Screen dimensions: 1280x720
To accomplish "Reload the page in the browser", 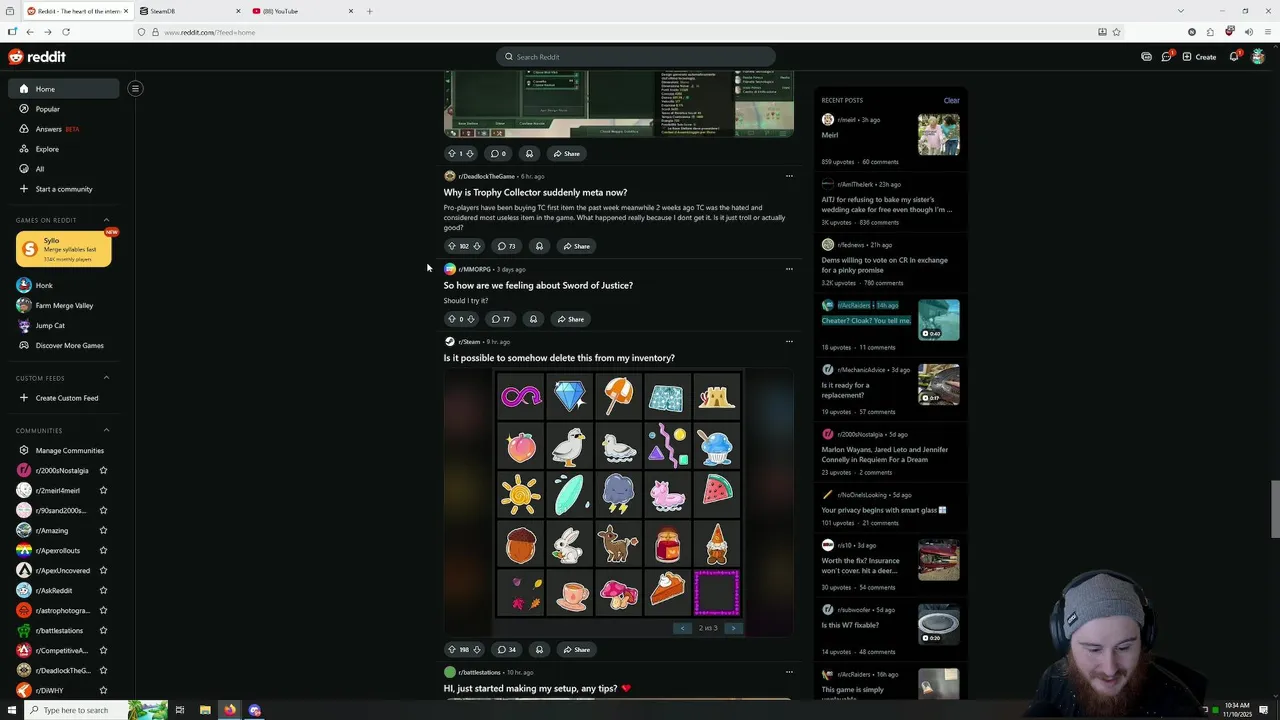I will click(x=65, y=32).
